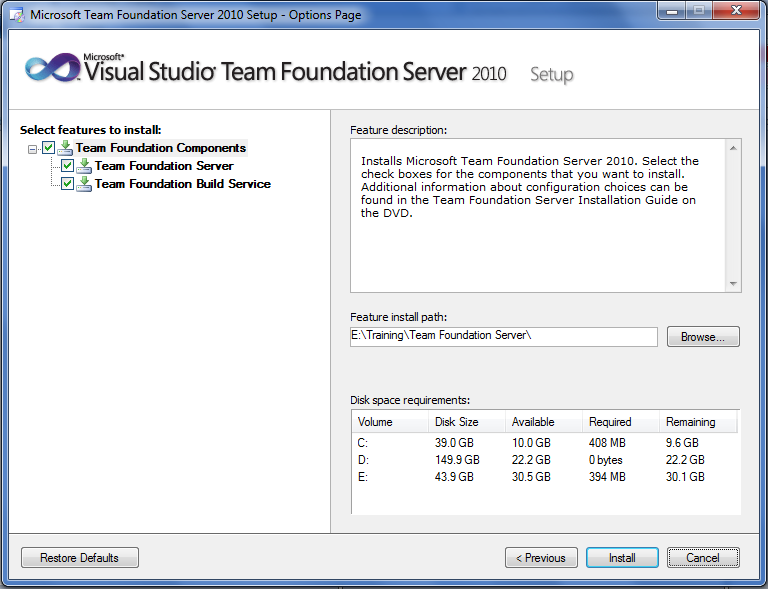Click the 149.9 GB disk size cell
Screen dimensions: 768x589
[457, 460]
